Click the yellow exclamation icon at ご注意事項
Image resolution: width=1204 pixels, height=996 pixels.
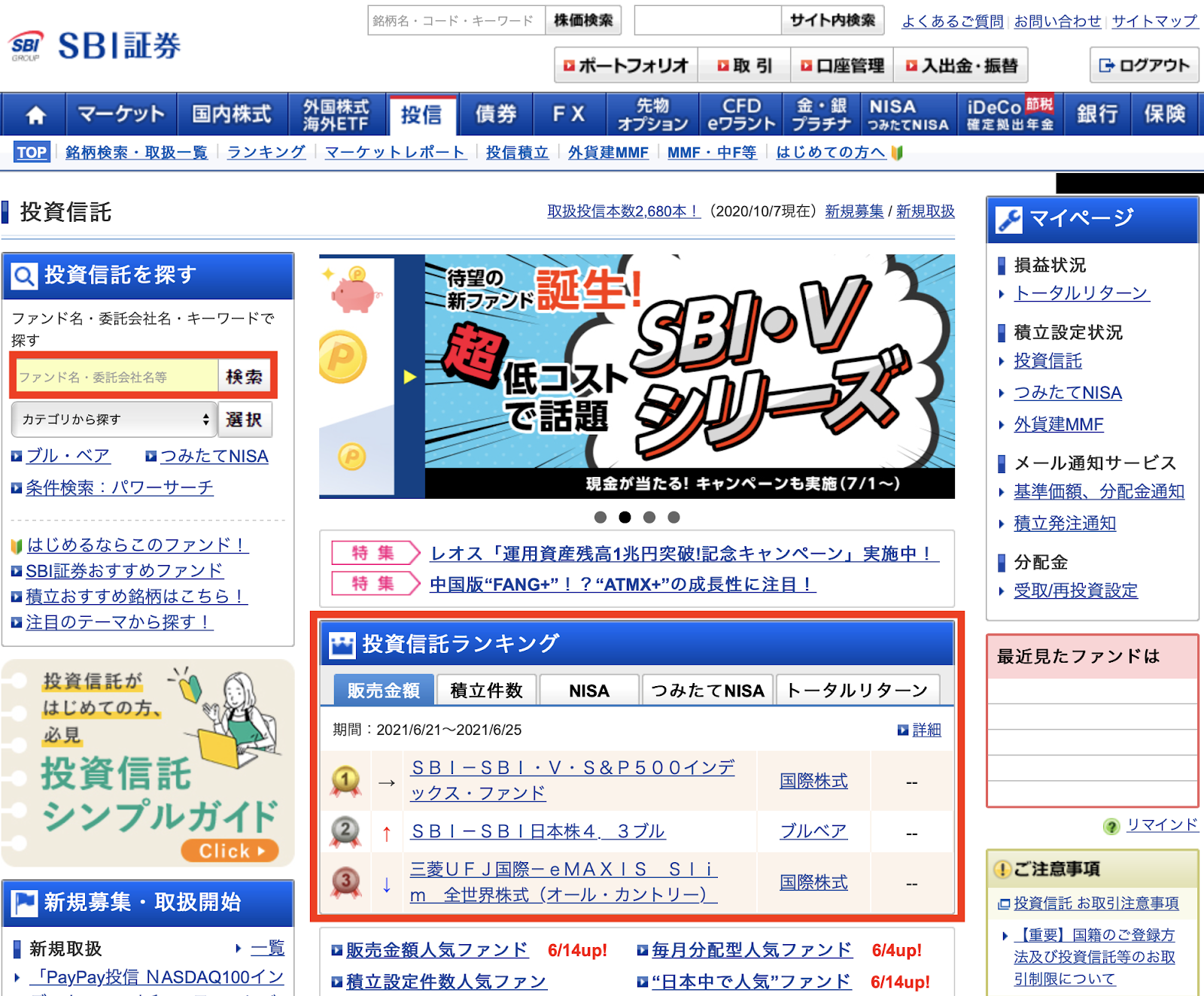[x=1002, y=870]
